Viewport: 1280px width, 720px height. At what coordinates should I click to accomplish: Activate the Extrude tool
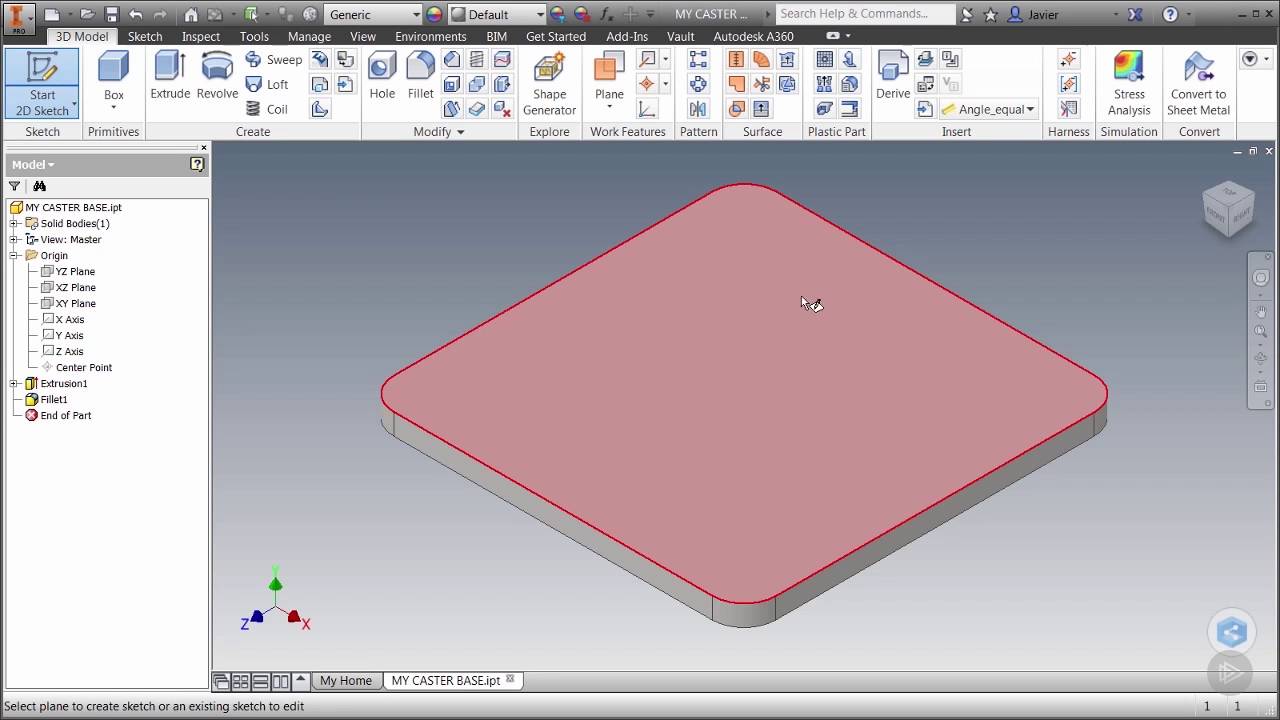click(x=170, y=75)
